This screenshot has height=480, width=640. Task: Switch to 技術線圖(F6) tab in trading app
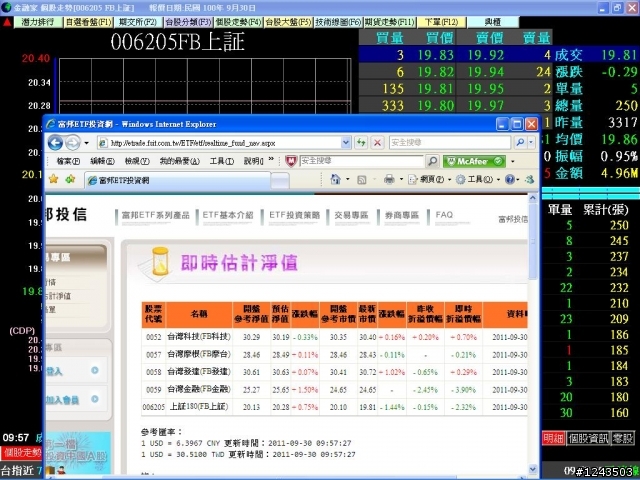pyautogui.click(x=338, y=22)
